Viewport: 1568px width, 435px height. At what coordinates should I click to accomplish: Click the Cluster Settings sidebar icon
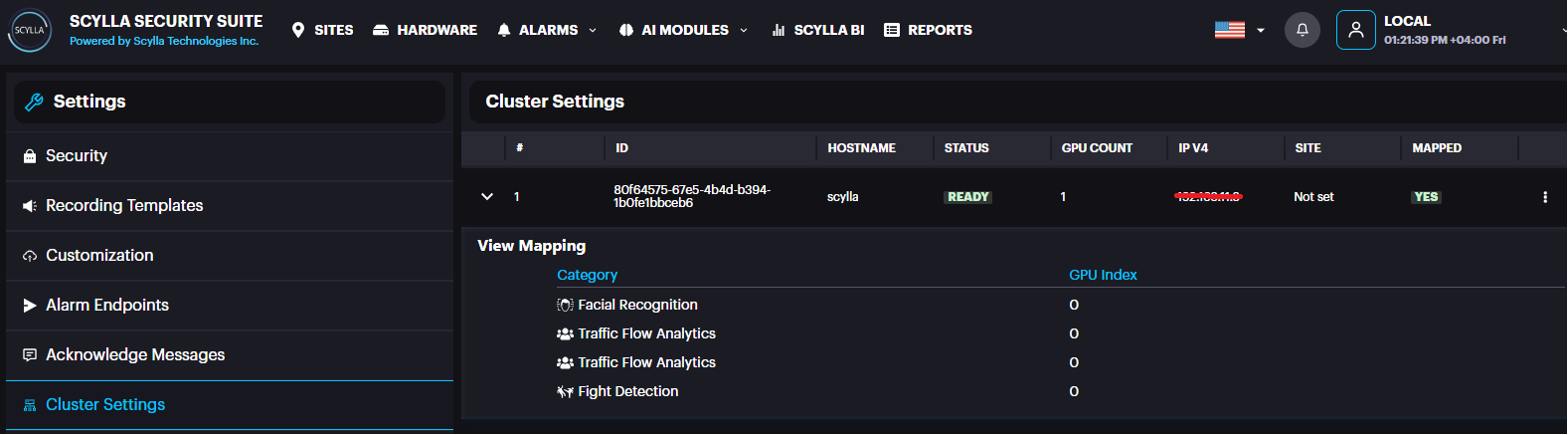coord(30,405)
